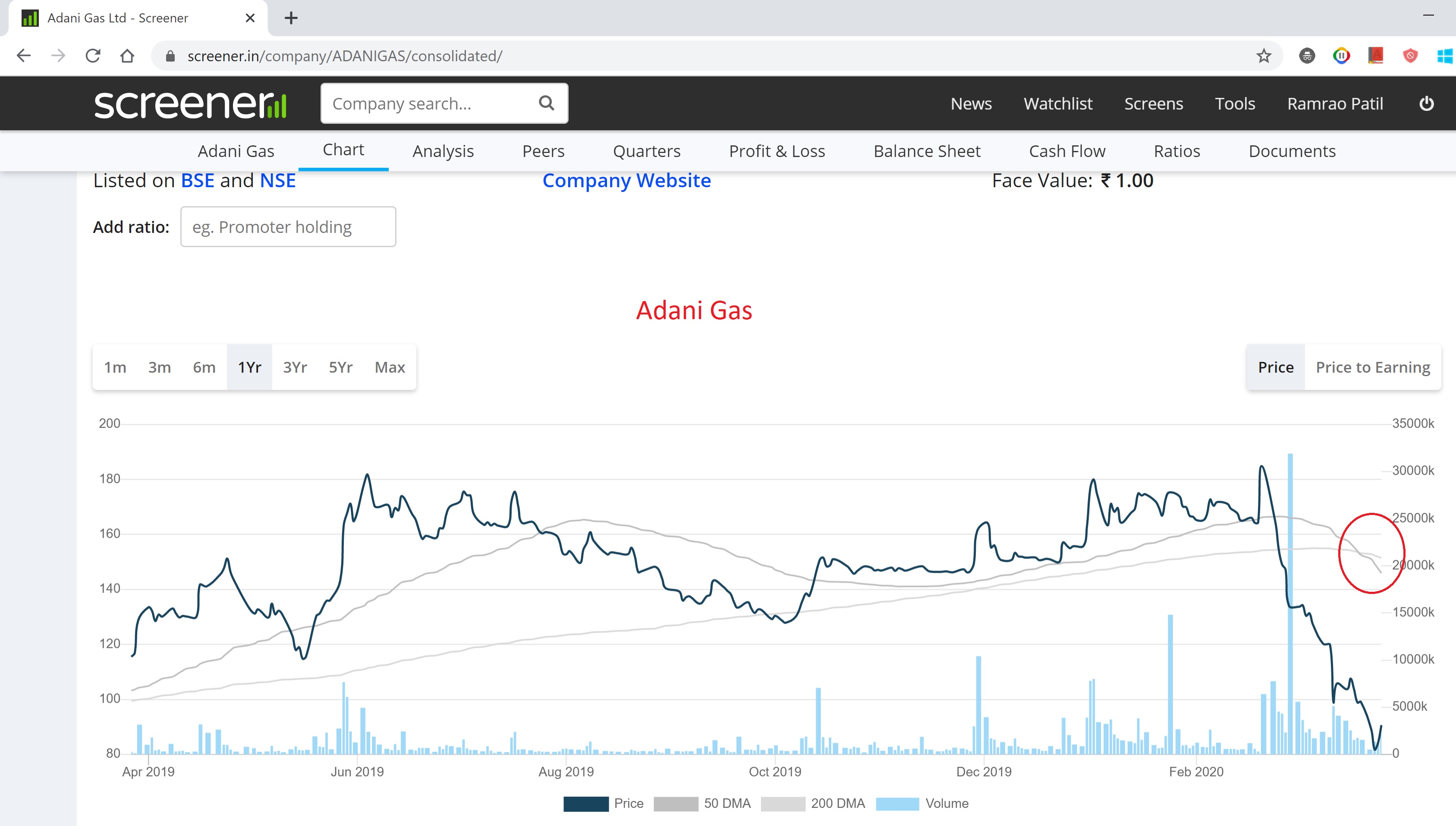Hide the 200 DMA series in legend
Image resolution: width=1456 pixels, height=826 pixels.
[812, 803]
